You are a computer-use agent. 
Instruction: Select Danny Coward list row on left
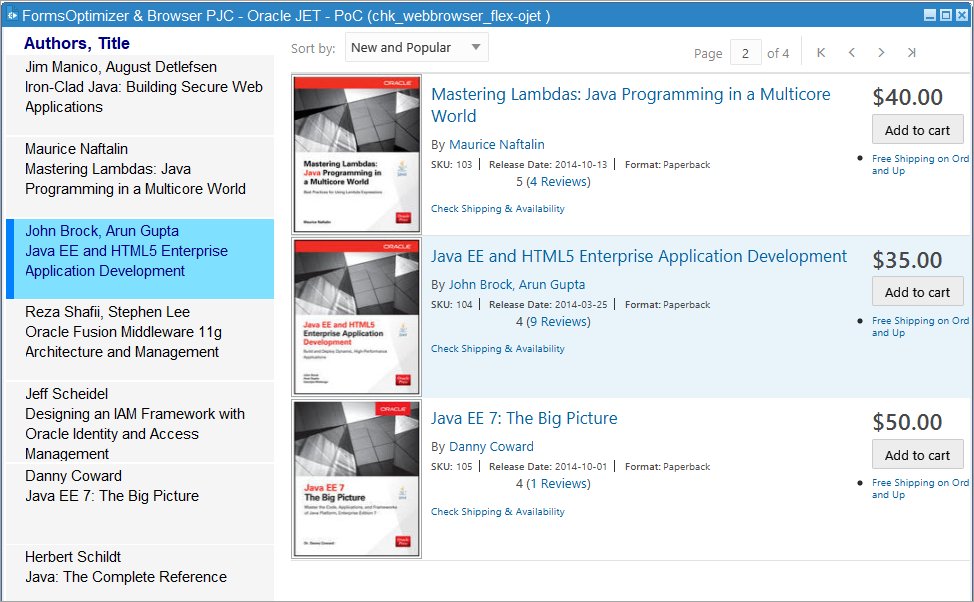pyautogui.click(x=140, y=503)
